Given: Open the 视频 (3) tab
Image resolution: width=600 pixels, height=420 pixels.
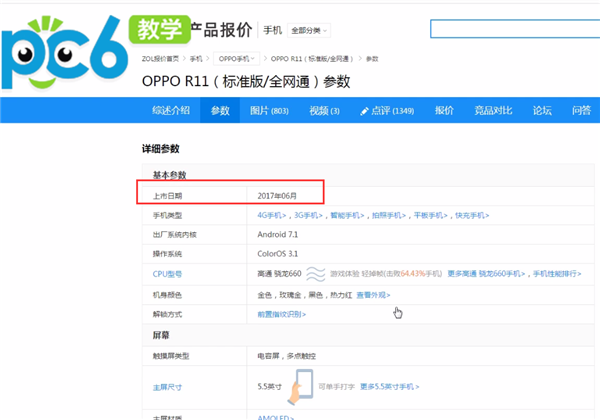Looking at the screenshot, I should coord(324,111).
